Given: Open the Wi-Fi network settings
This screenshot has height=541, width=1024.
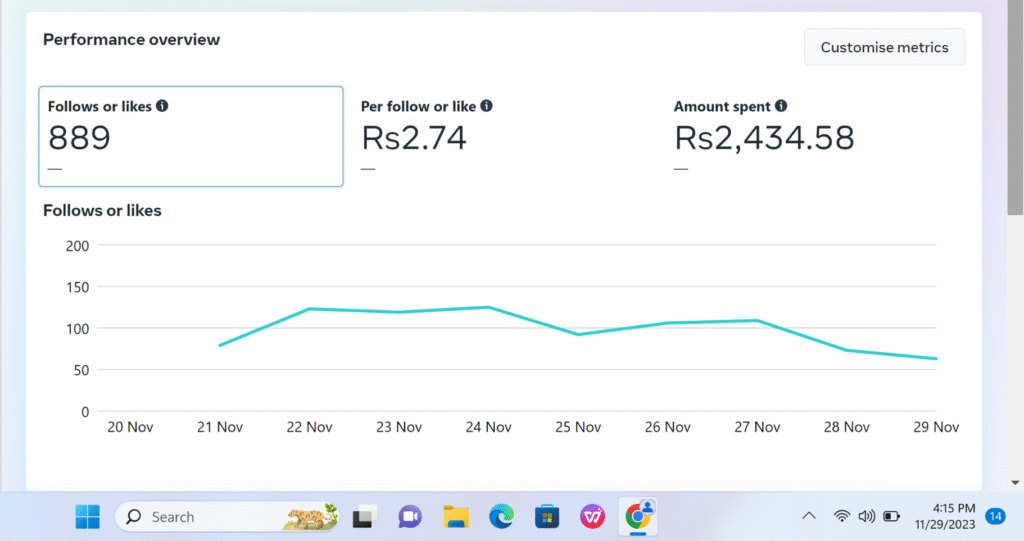Looking at the screenshot, I should (842, 516).
